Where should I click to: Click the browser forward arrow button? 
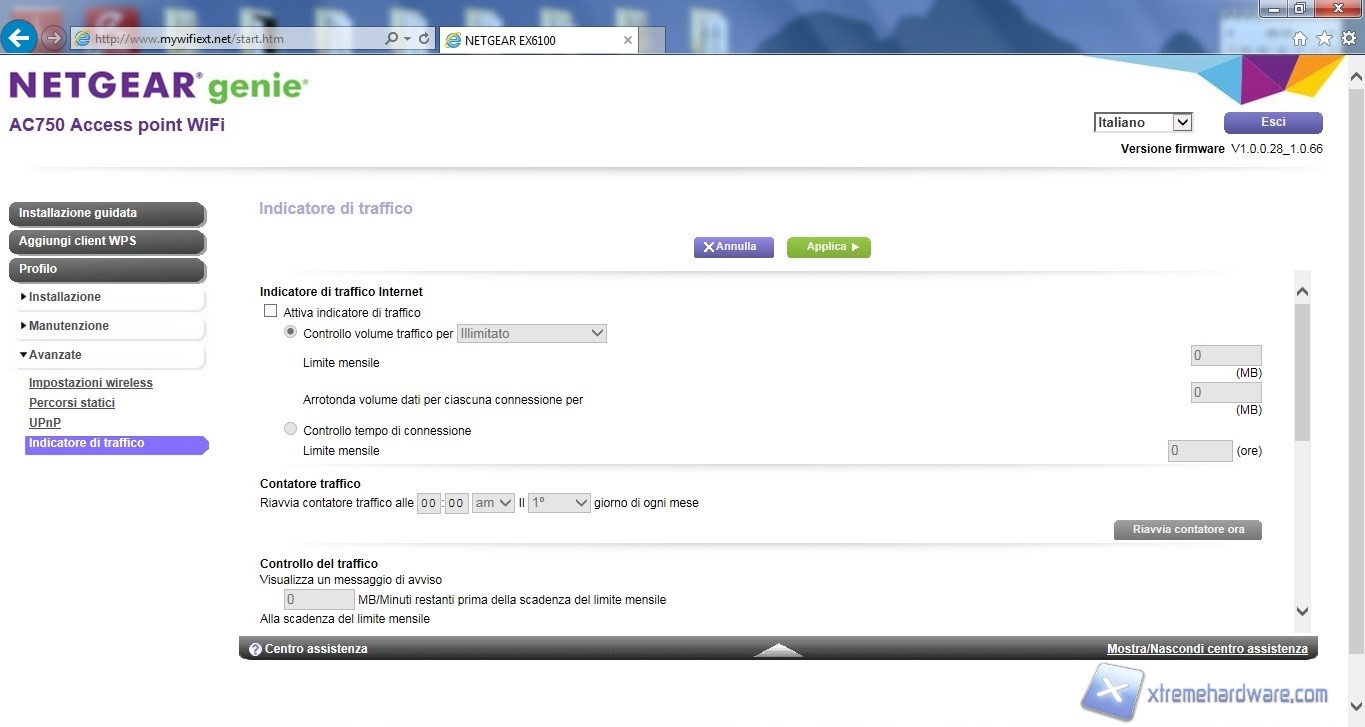[54, 39]
